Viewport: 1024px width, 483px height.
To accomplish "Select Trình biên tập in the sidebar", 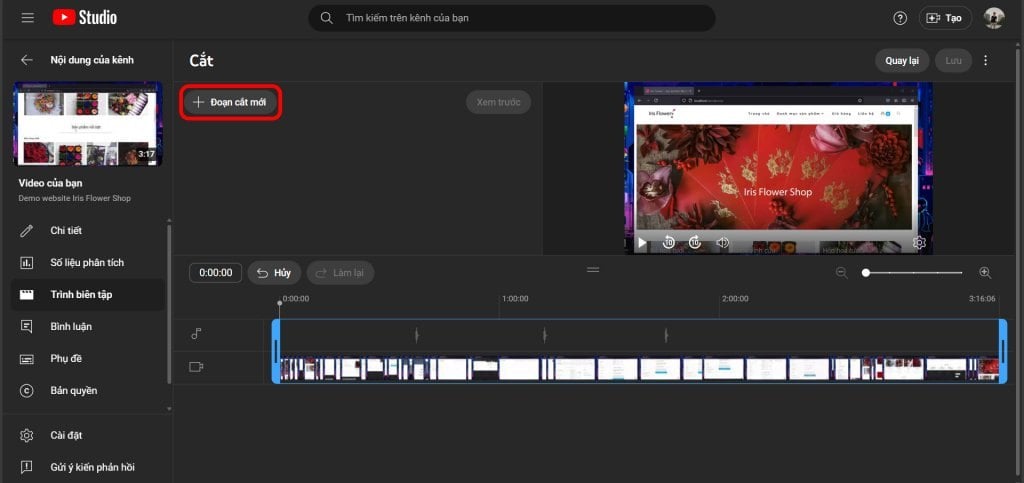I will (88, 294).
